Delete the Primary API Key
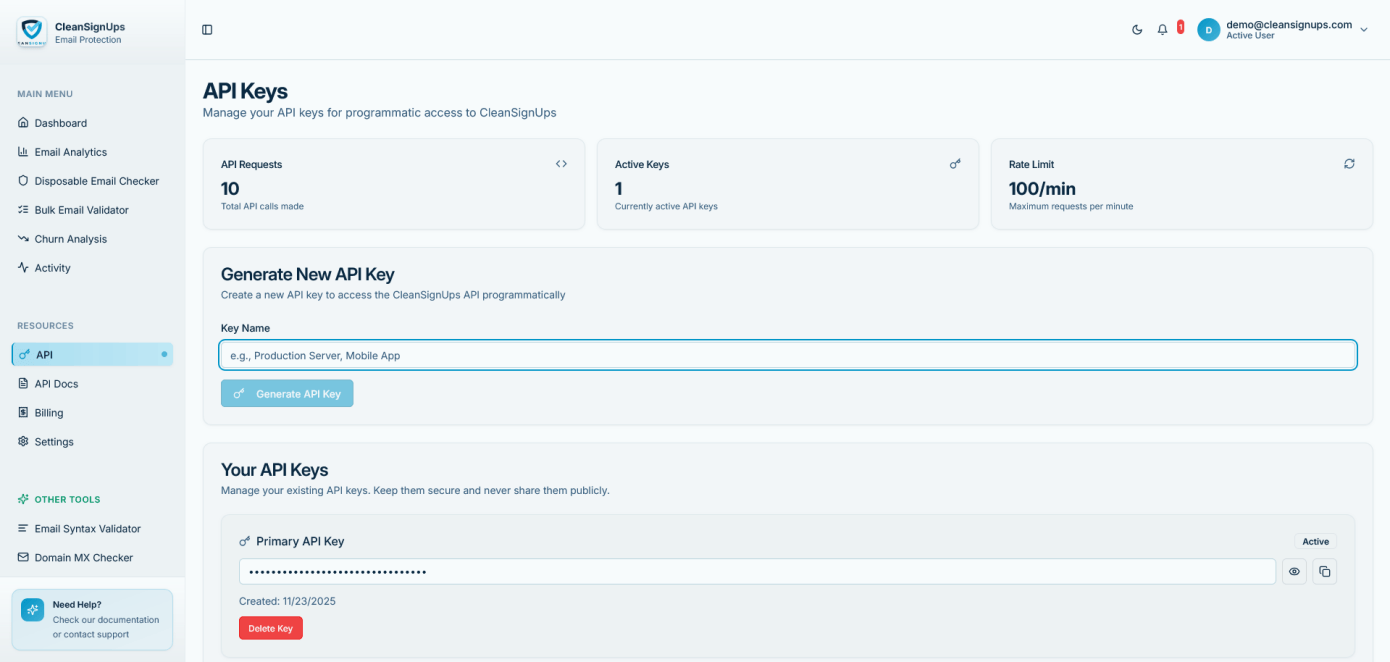1390x662 pixels. click(x=270, y=628)
